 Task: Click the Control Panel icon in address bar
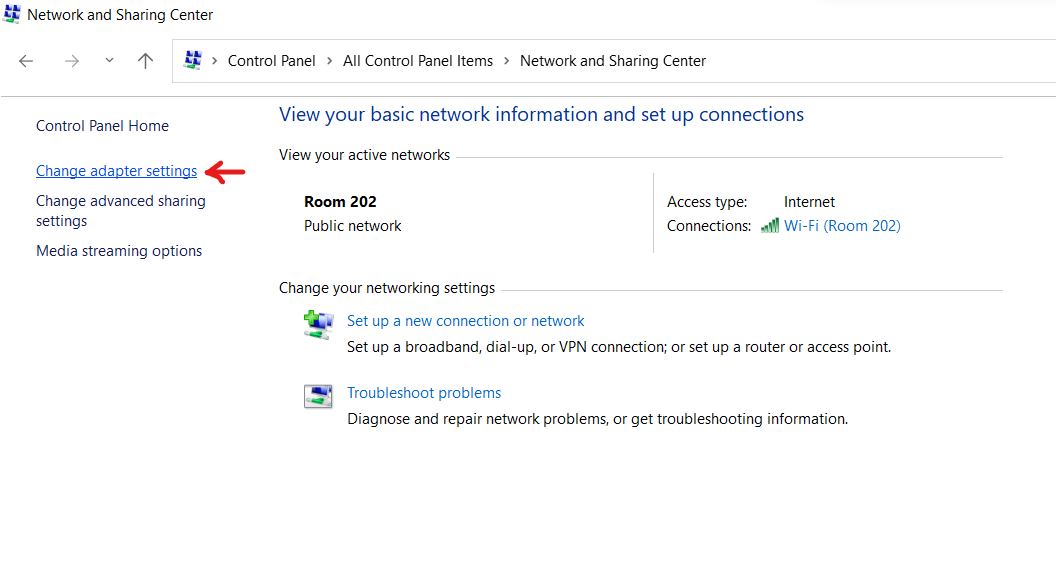pyautogui.click(x=193, y=61)
